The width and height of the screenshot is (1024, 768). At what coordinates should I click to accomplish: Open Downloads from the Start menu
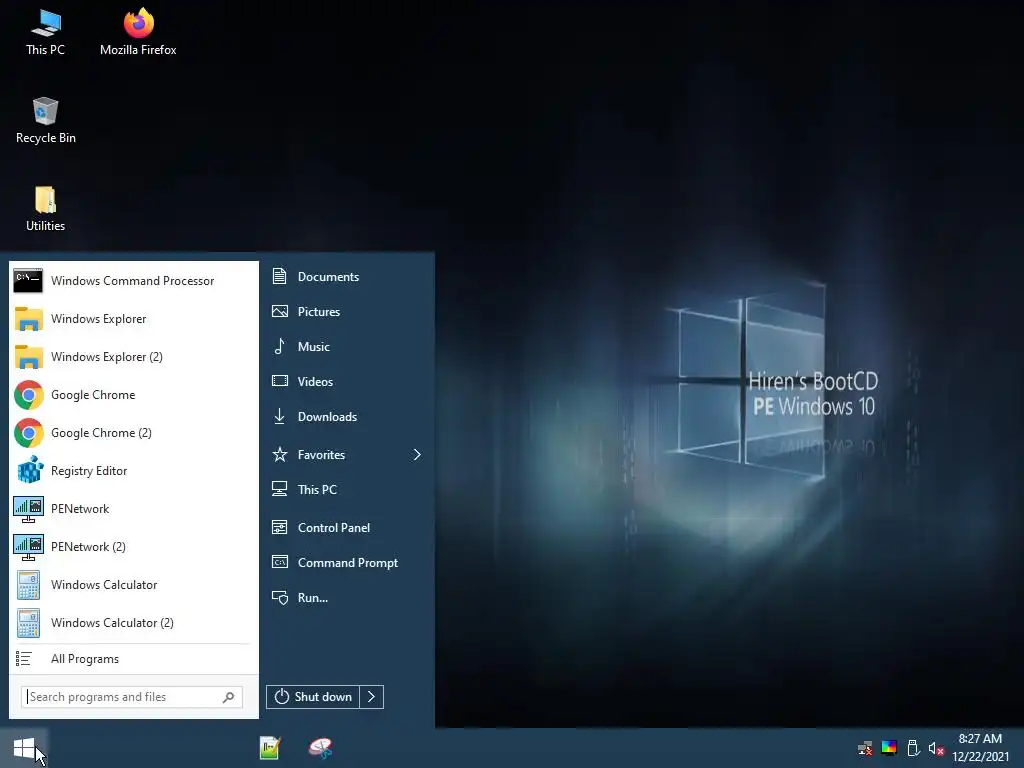(346, 417)
